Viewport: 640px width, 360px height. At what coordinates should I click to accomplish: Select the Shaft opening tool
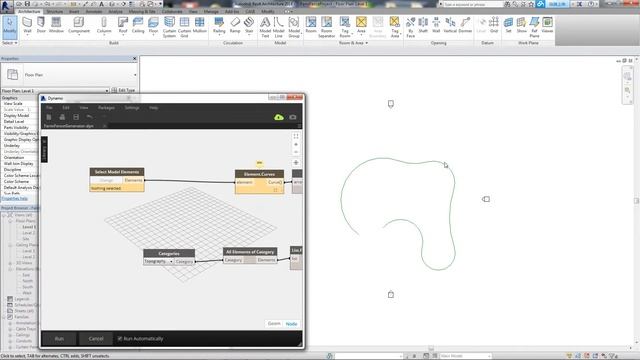click(423, 25)
